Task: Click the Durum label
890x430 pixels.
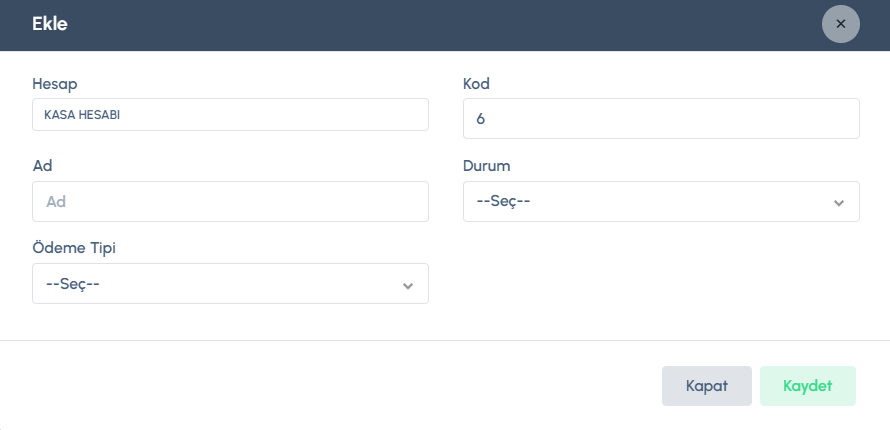Action: click(487, 166)
